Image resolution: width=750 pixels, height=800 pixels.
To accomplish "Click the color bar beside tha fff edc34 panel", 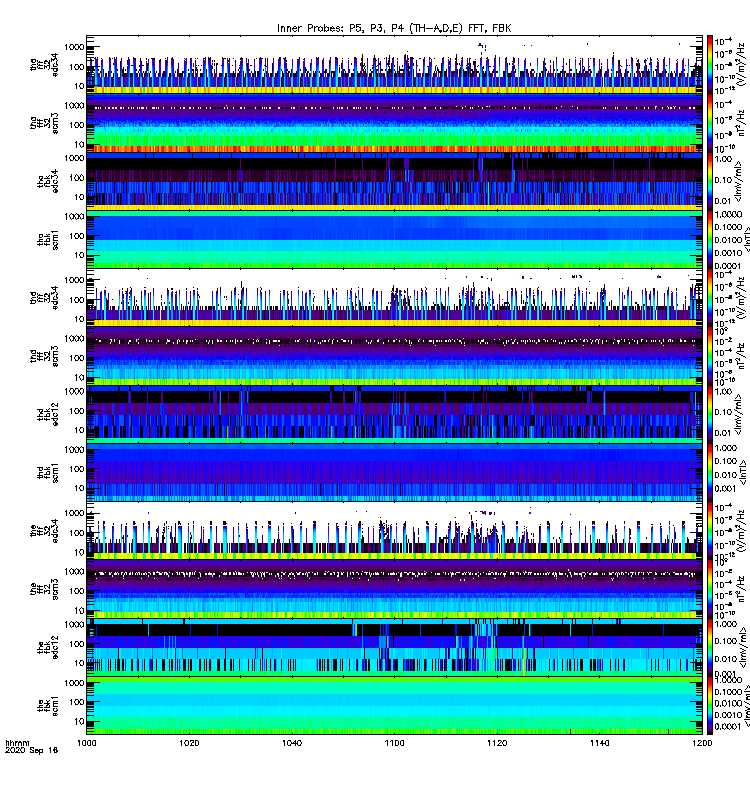I will point(710,65).
